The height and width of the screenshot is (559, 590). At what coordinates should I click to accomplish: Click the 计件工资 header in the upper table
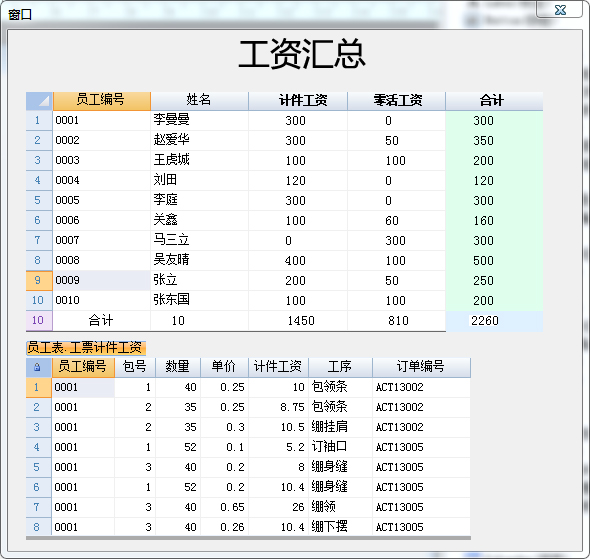pyautogui.click(x=298, y=101)
